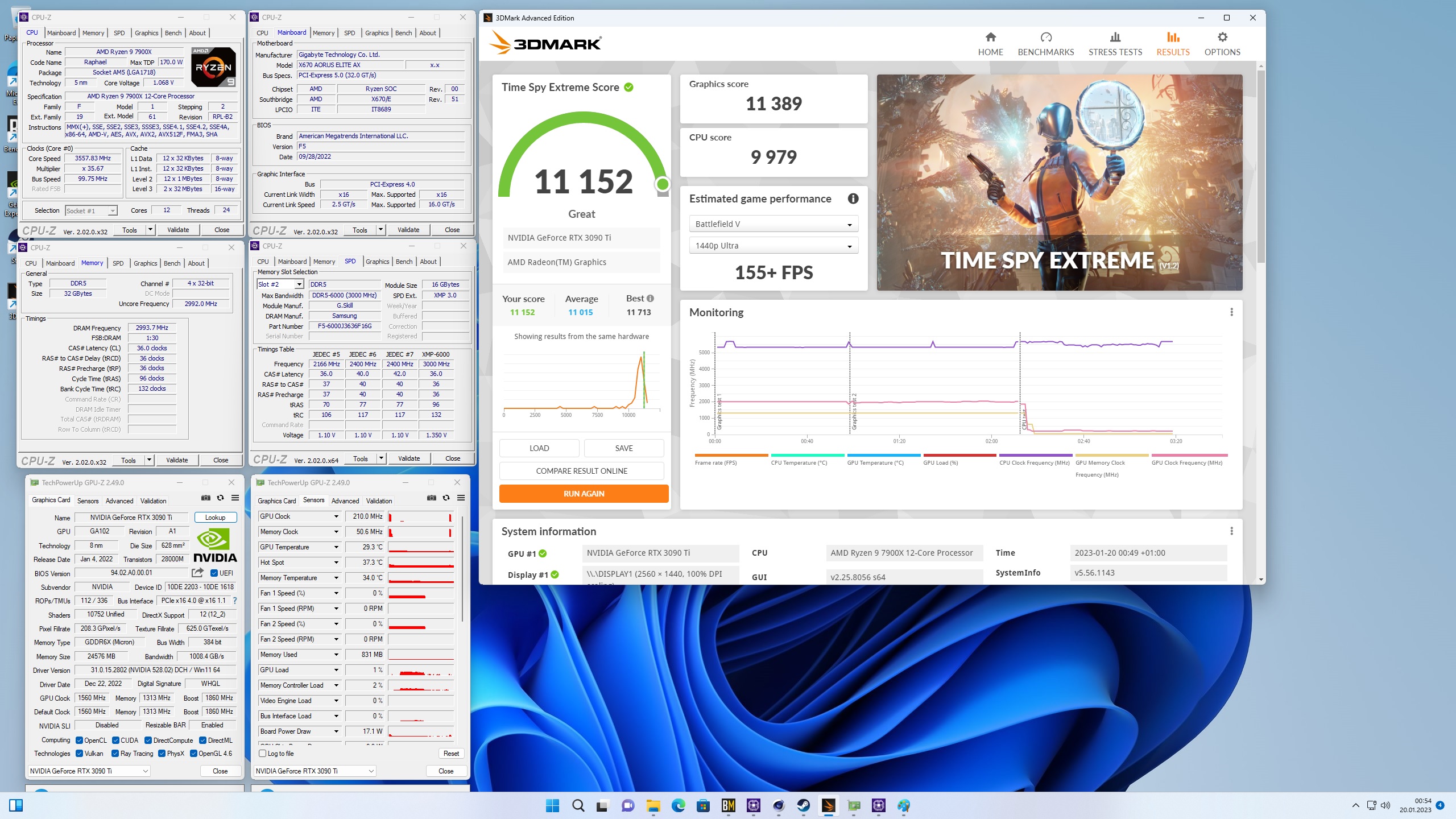Enable Log to file checkbox
This screenshot has height=819, width=1456.
click(x=262, y=754)
